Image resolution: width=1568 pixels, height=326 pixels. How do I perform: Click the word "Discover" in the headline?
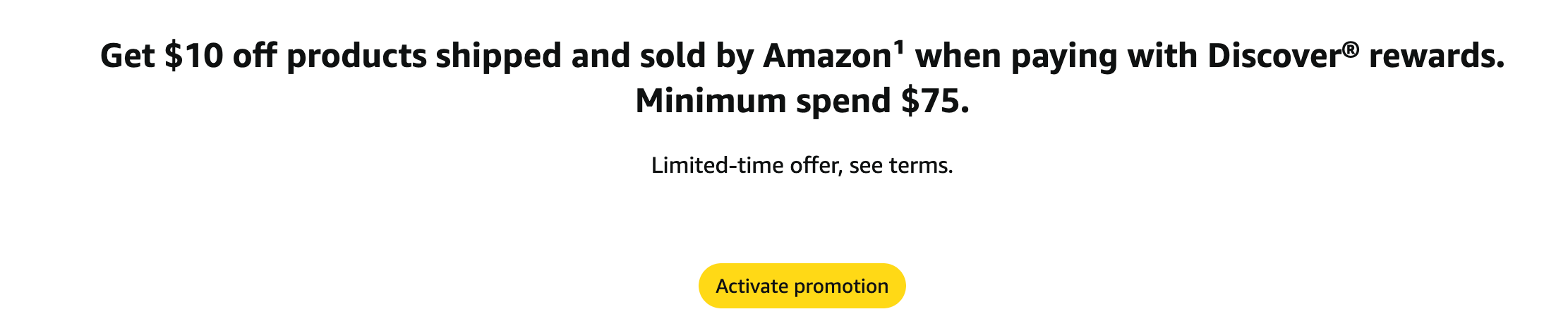(x=1274, y=56)
